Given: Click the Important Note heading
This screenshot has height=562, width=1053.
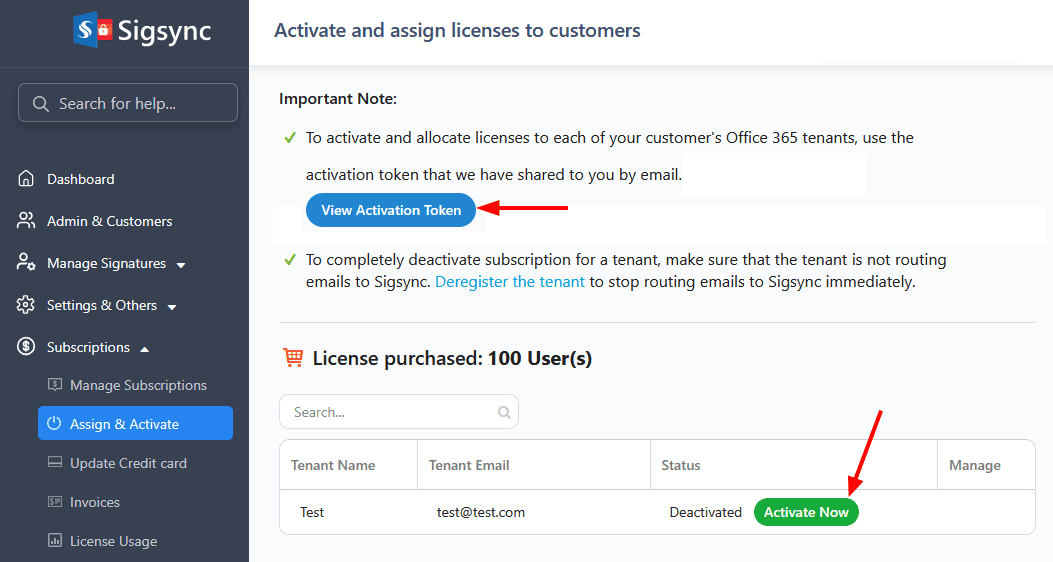Looking at the screenshot, I should [x=338, y=99].
